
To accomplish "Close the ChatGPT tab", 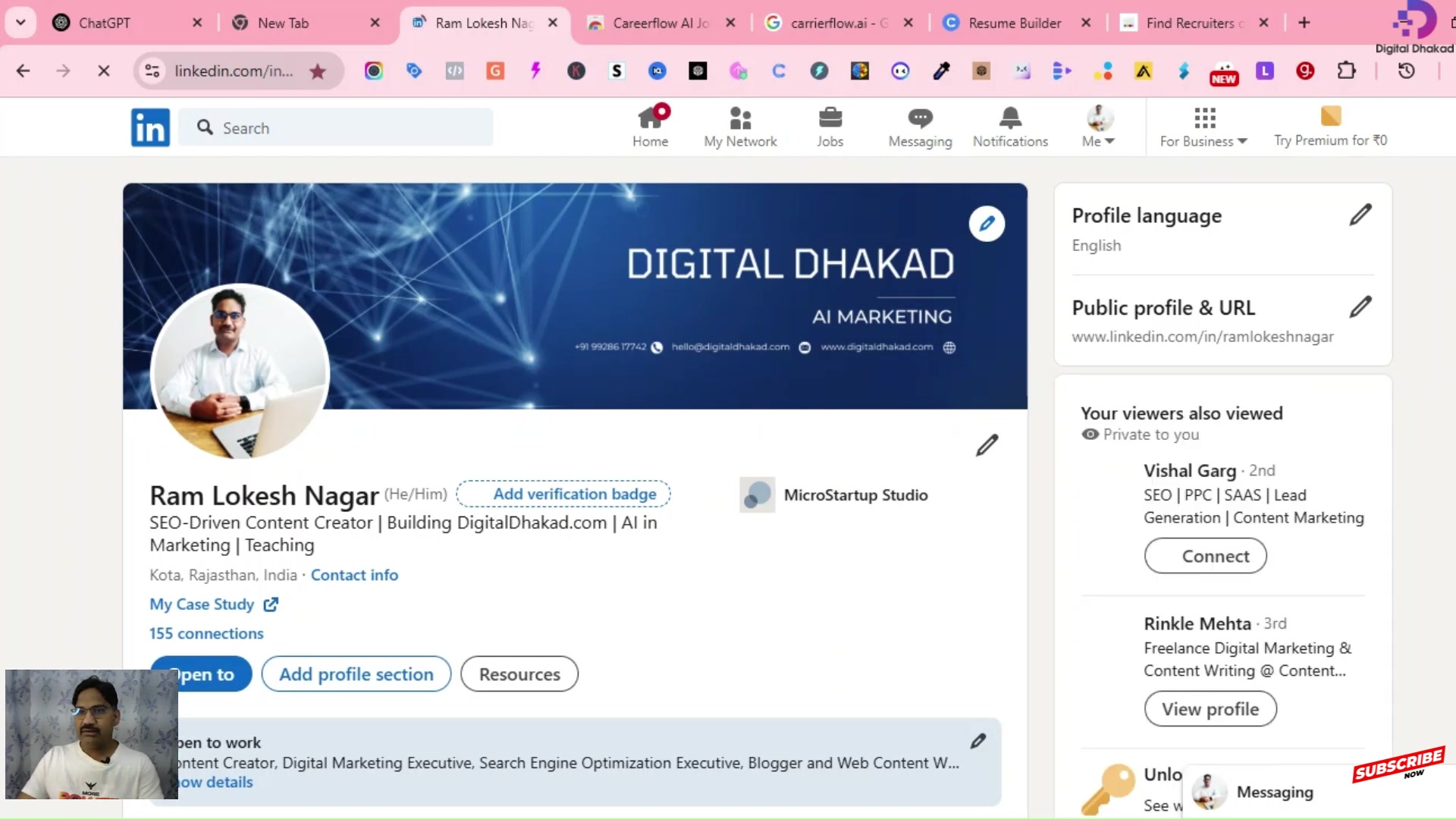I will click(197, 23).
